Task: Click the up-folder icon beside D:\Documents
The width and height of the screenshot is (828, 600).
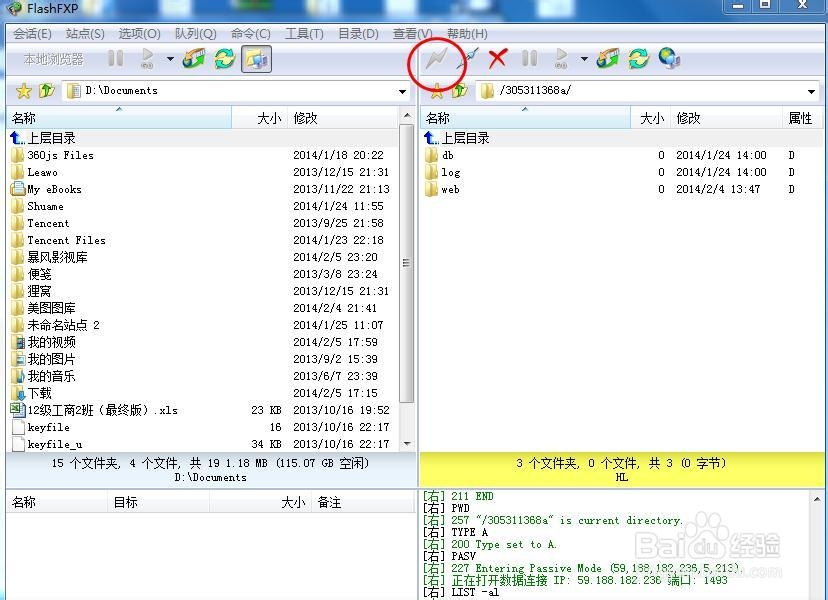Action: tap(46, 91)
